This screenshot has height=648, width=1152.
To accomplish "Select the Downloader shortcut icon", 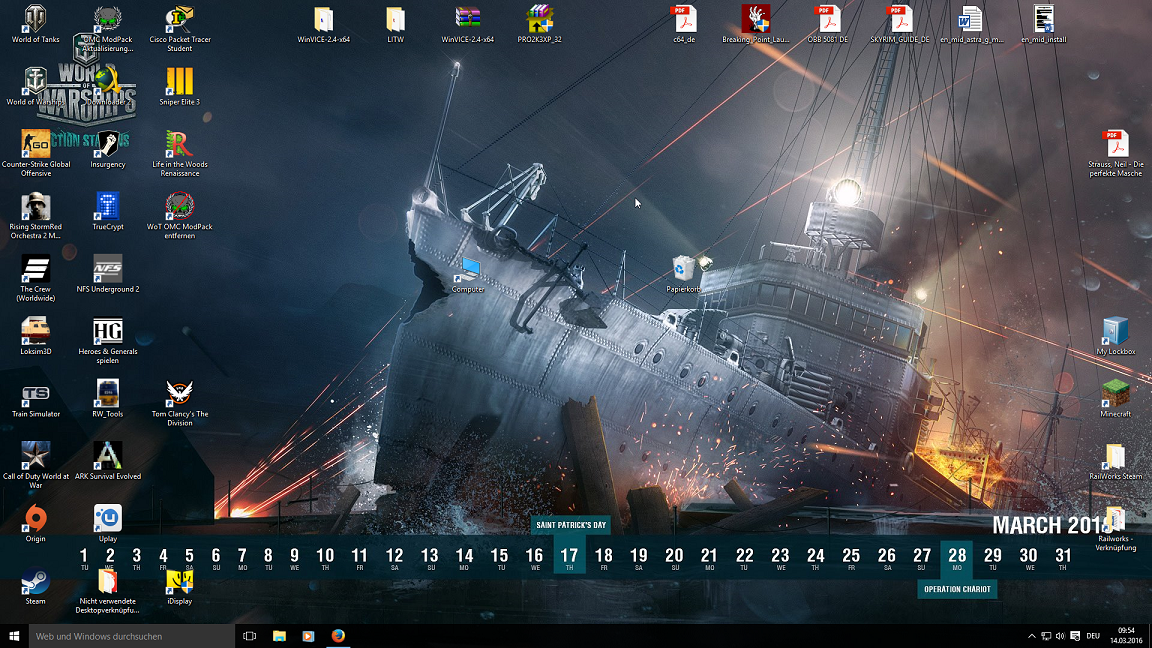I will click(107, 86).
